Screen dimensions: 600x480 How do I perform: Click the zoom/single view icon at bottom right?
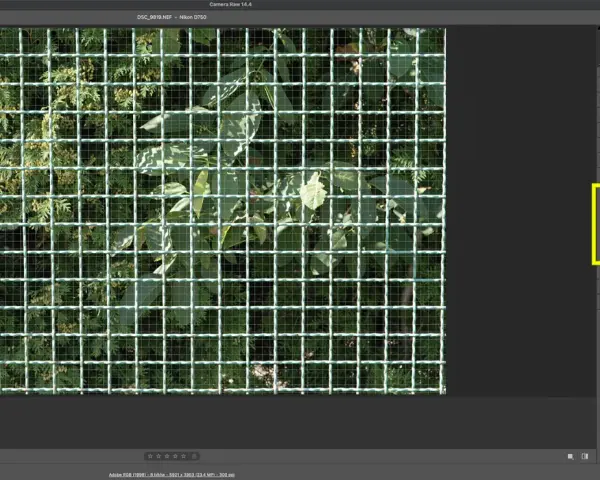(x=571, y=456)
